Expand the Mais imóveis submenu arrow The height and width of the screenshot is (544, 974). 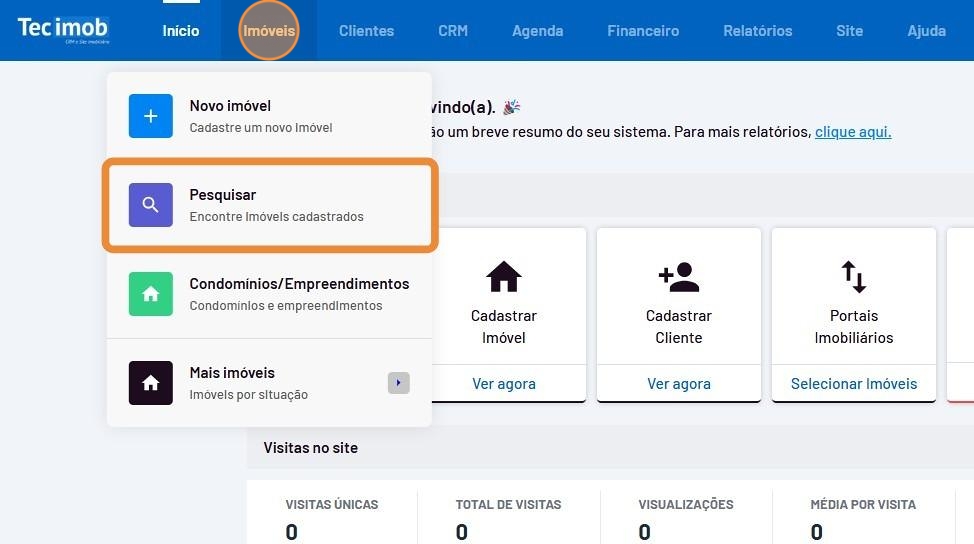398,382
